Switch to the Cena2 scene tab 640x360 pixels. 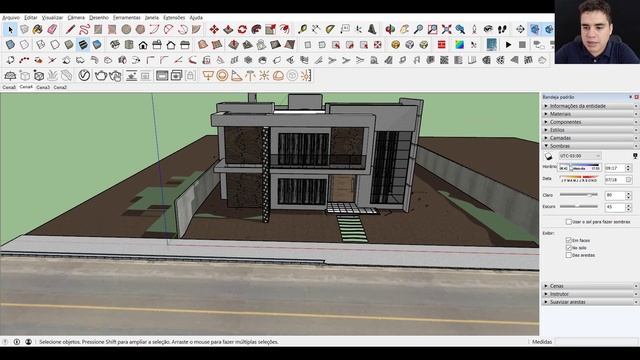tap(60, 87)
